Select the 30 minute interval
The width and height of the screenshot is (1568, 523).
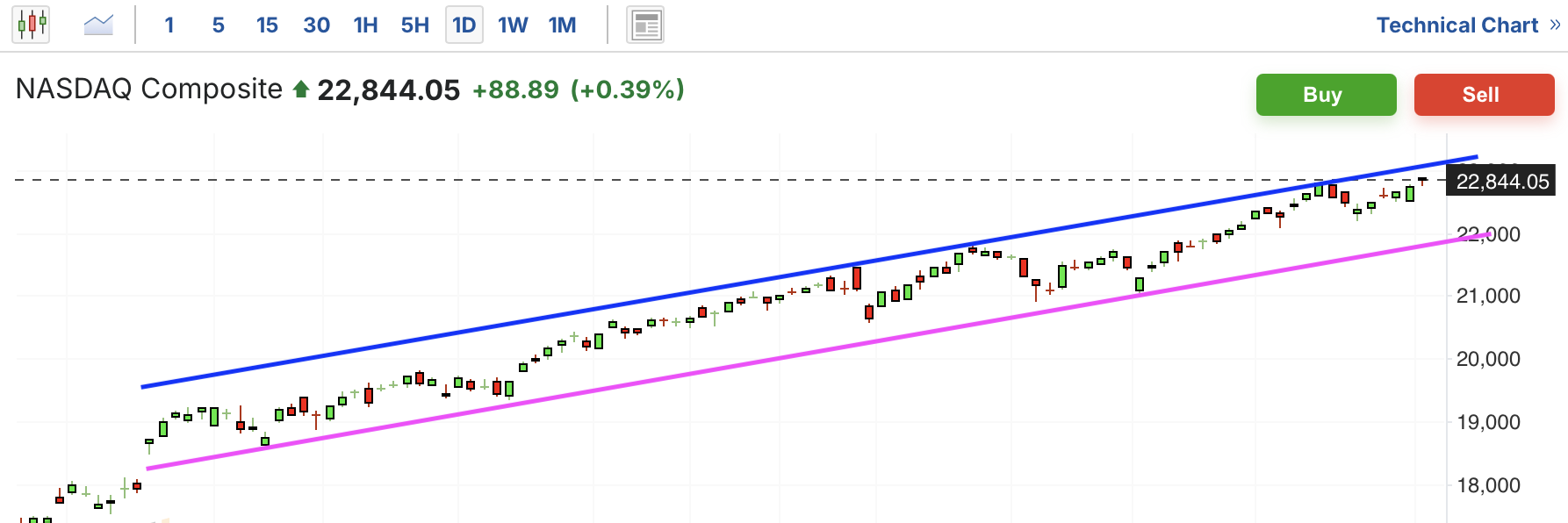317,25
